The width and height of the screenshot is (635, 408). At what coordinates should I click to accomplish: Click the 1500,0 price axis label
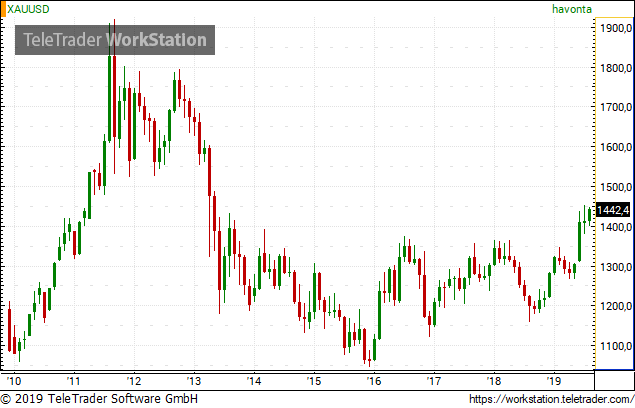615,187
